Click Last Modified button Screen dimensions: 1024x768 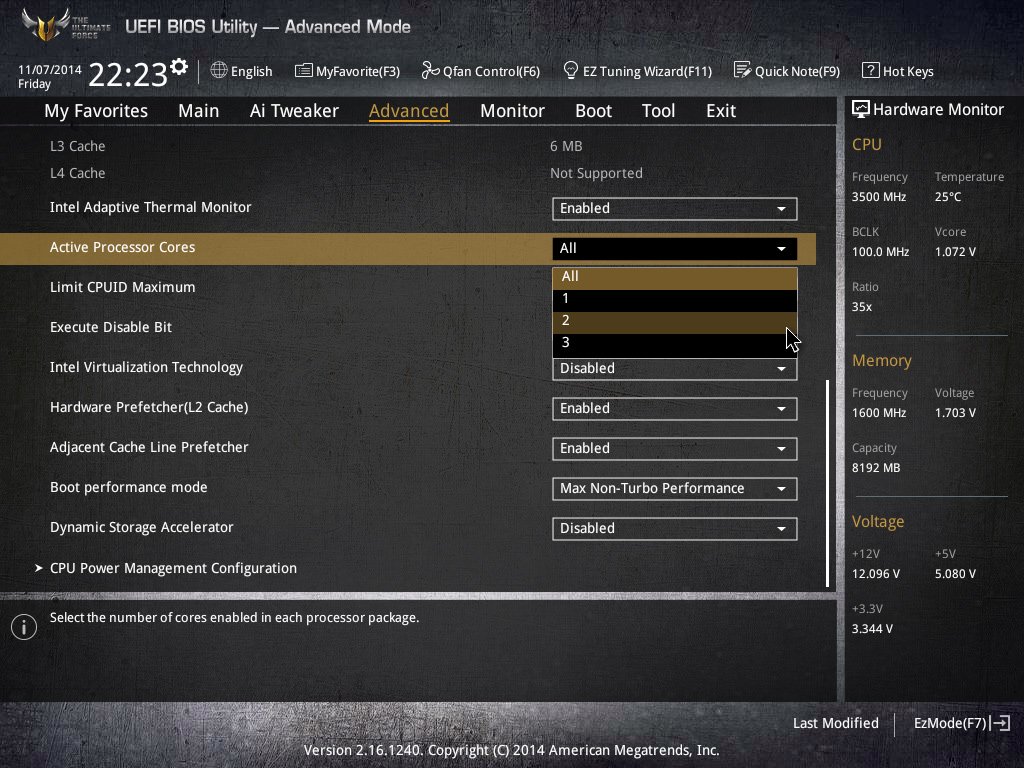tap(835, 723)
